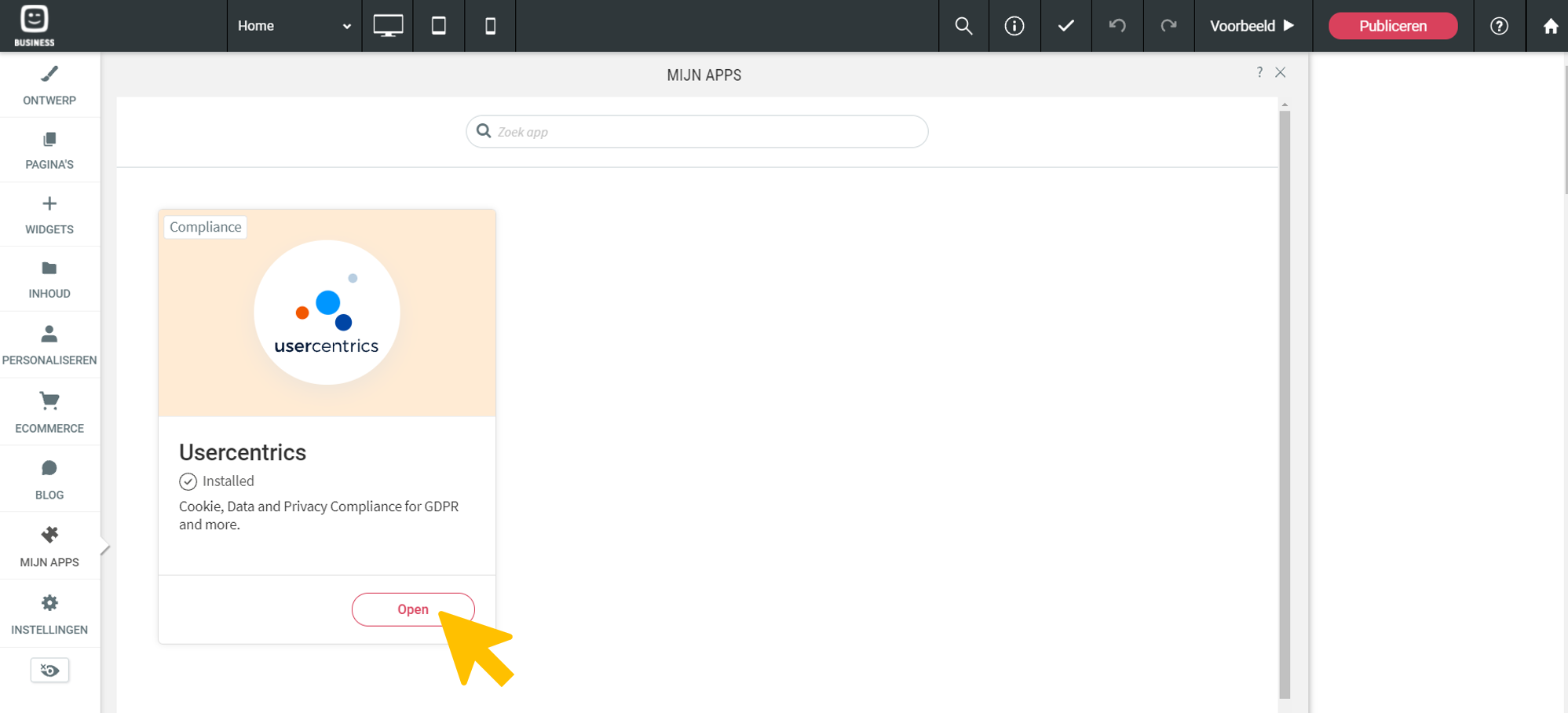The width and height of the screenshot is (1568, 713).
Task: Collapse the side panel with arrow handle
Action: pyautogui.click(x=104, y=547)
